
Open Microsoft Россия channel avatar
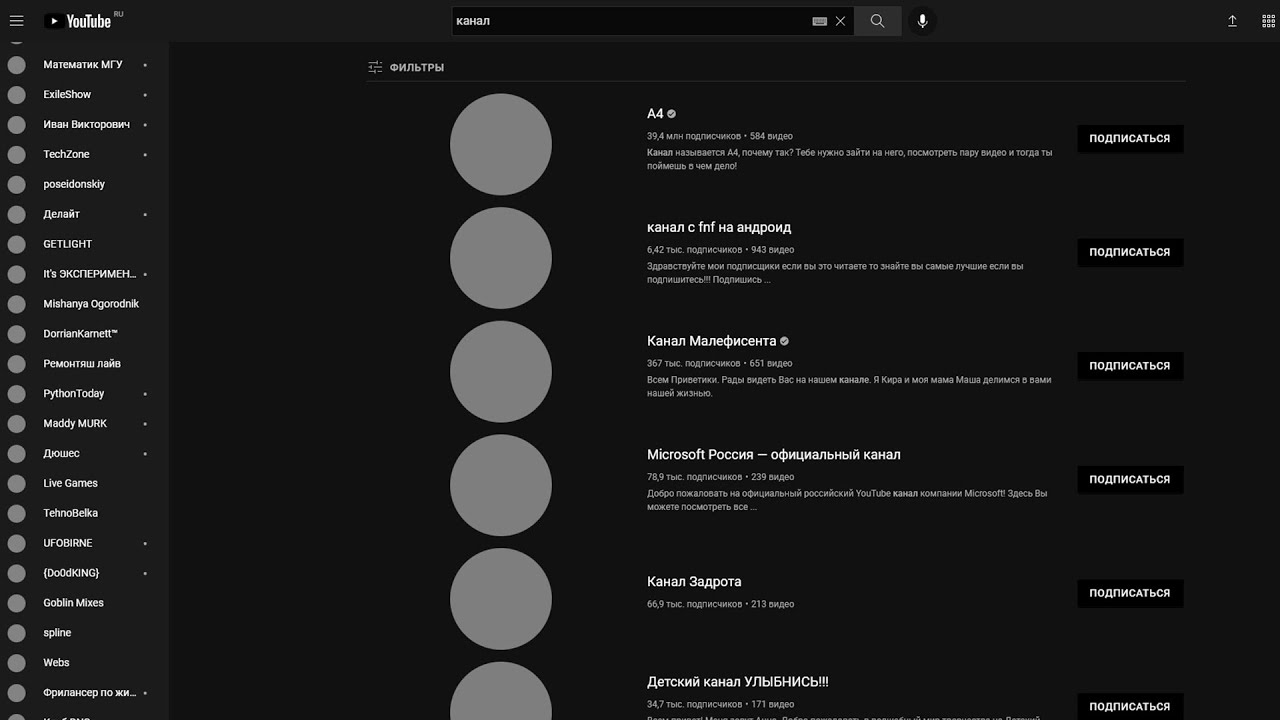pos(501,485)
